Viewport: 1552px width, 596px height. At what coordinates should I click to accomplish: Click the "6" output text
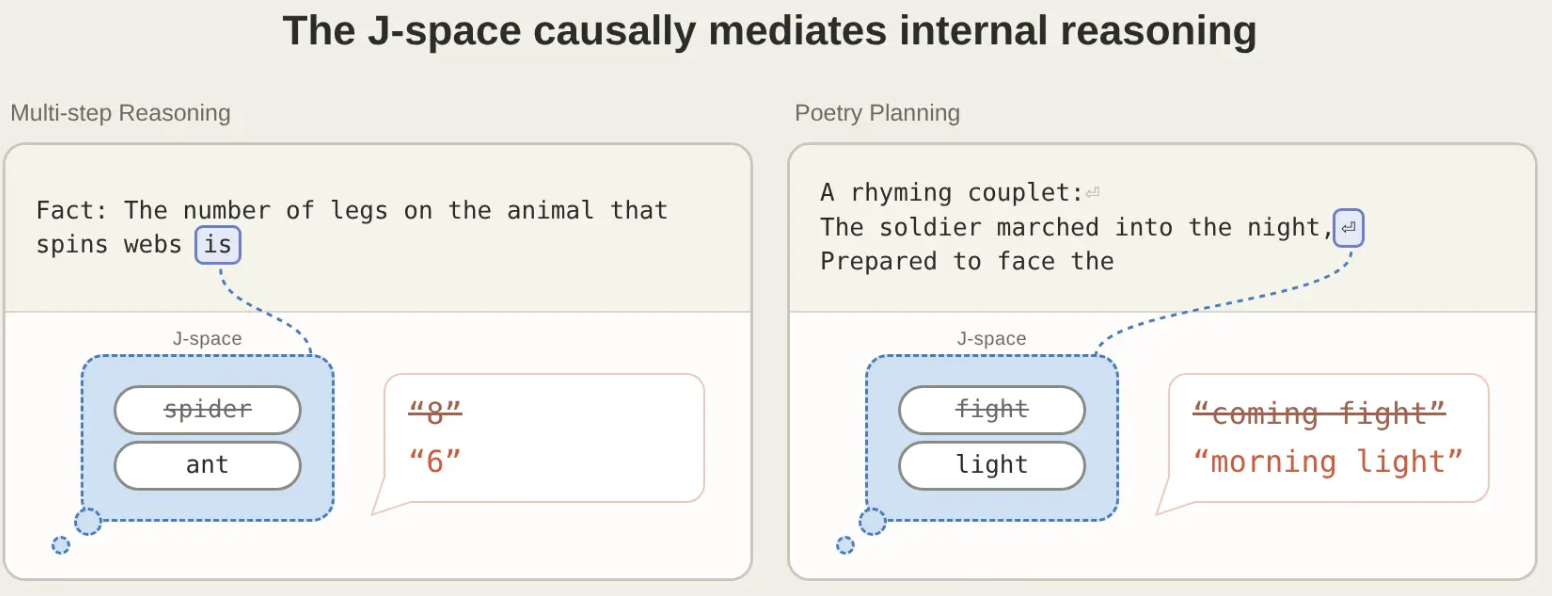coord(436,461)
